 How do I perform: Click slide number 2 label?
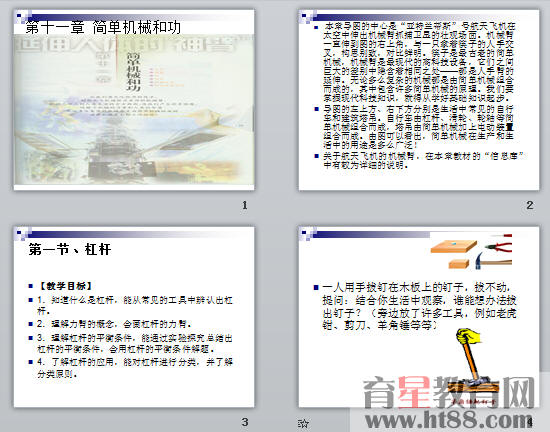(x=530, y=205)
